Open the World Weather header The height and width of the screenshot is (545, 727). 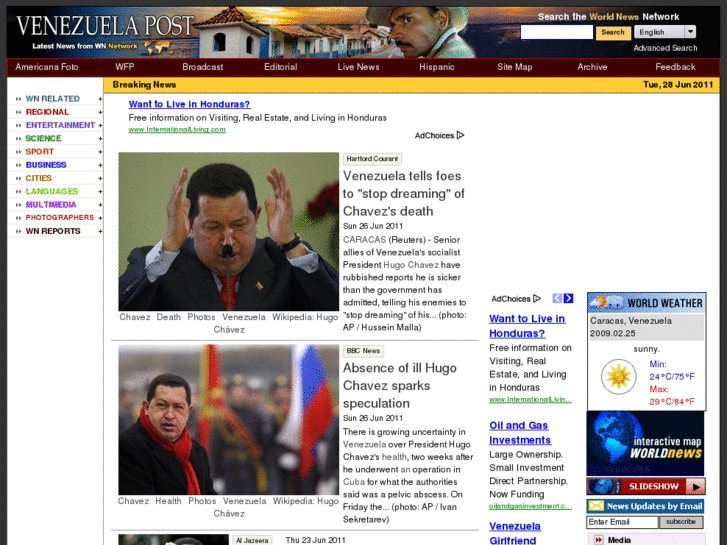point(646,303)
